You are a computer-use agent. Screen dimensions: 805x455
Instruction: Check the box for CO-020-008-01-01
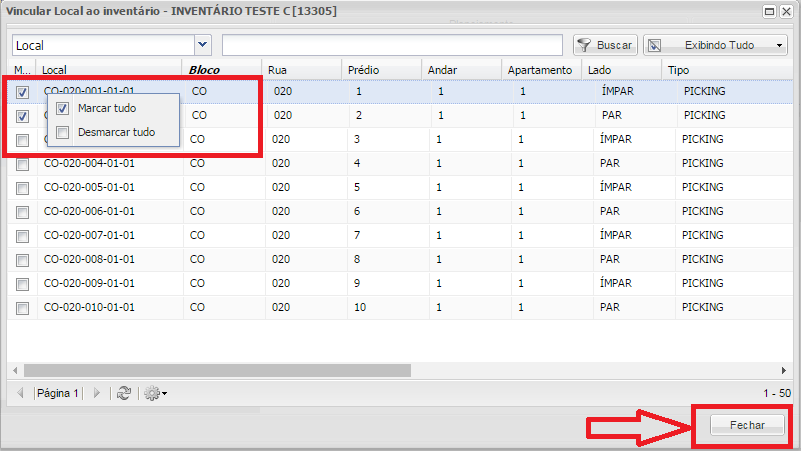pos(22,260)
